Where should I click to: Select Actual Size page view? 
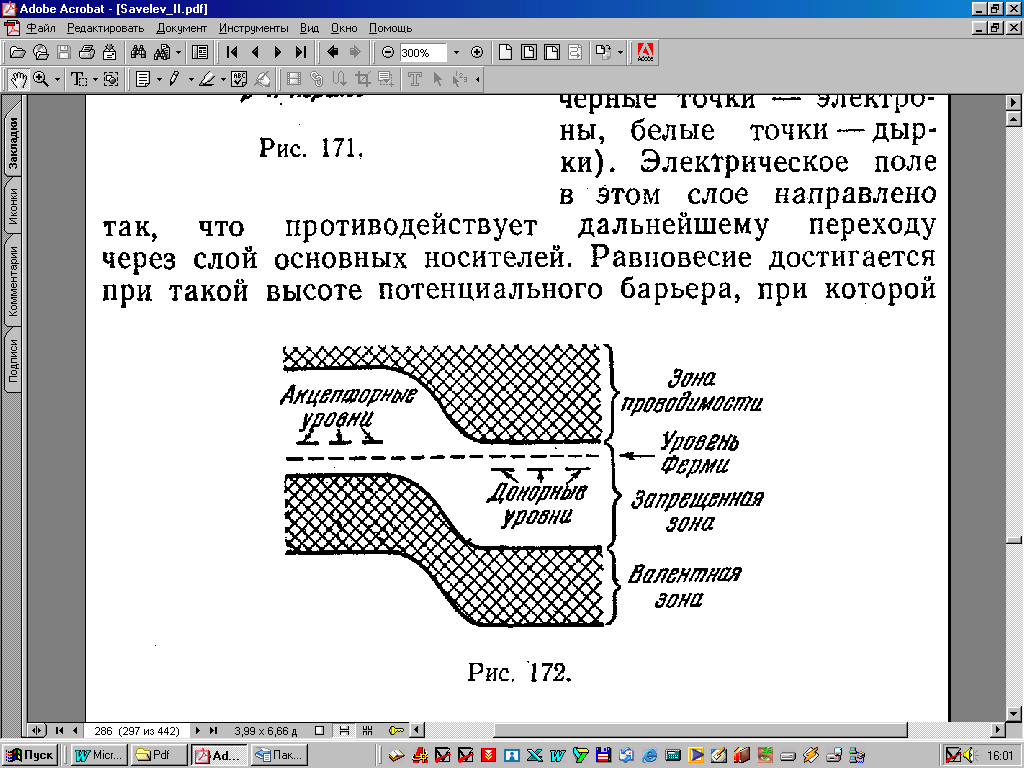point(505,52)
